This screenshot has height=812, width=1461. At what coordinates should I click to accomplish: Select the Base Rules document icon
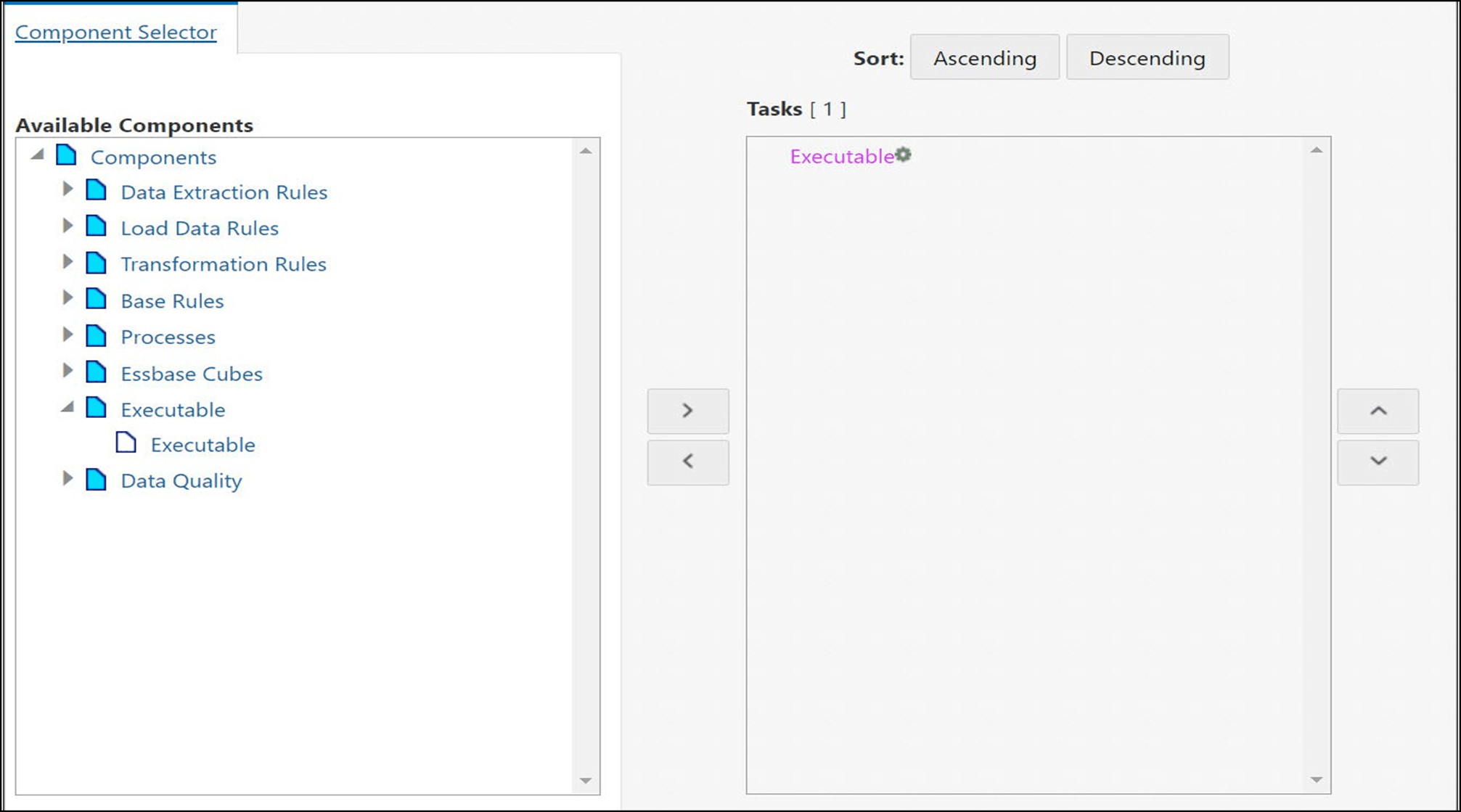[x=97, y=300]
